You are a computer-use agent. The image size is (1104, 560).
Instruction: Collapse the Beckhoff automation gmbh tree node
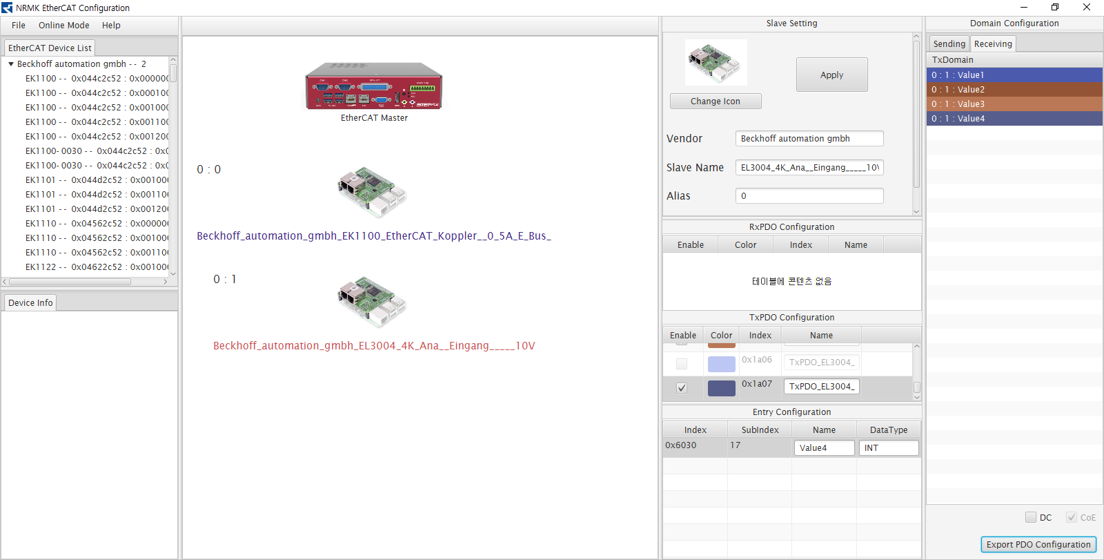11,64
